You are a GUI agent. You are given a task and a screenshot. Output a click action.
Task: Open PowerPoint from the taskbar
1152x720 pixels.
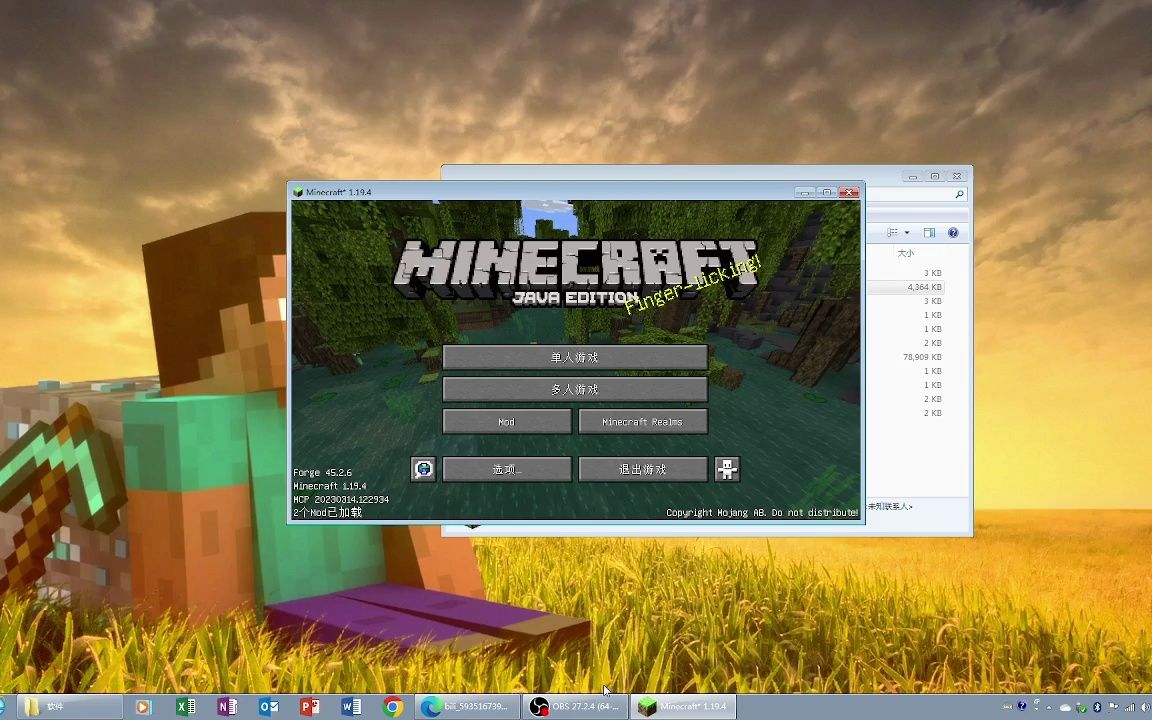[309, 707]
